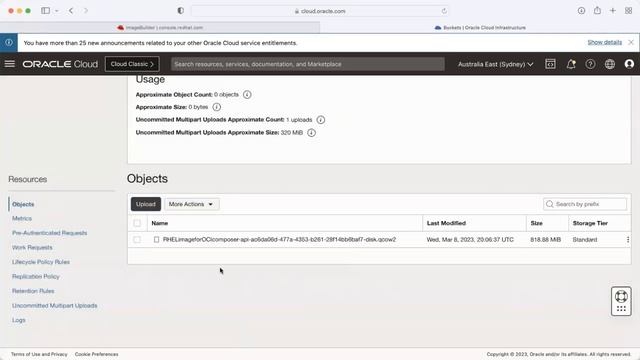Open the Oracle Cloud hamburger navigation menu
The height and width of the screenshot is (360, 640).
[x=10, y=64]
